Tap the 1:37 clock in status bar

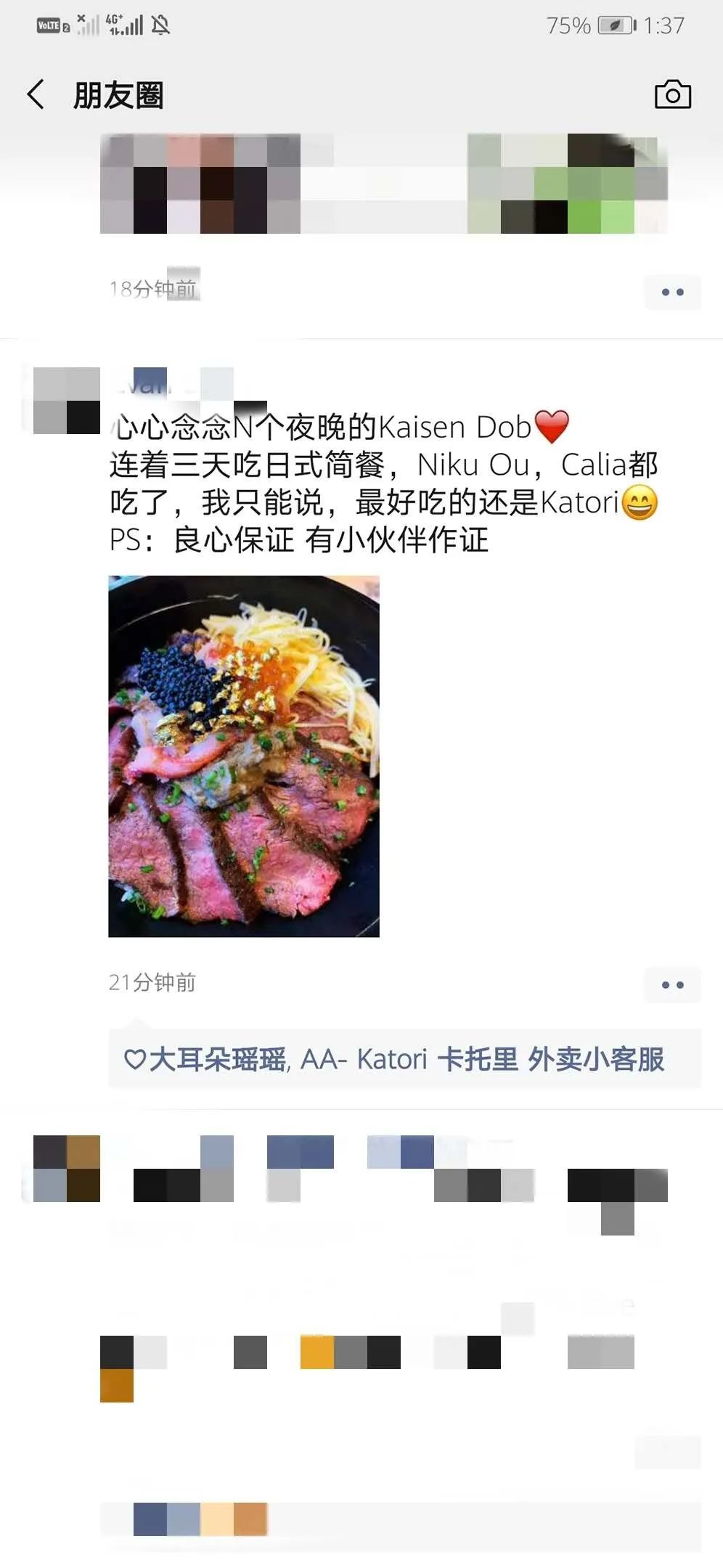pyautogui.click(x=663, y=25)
